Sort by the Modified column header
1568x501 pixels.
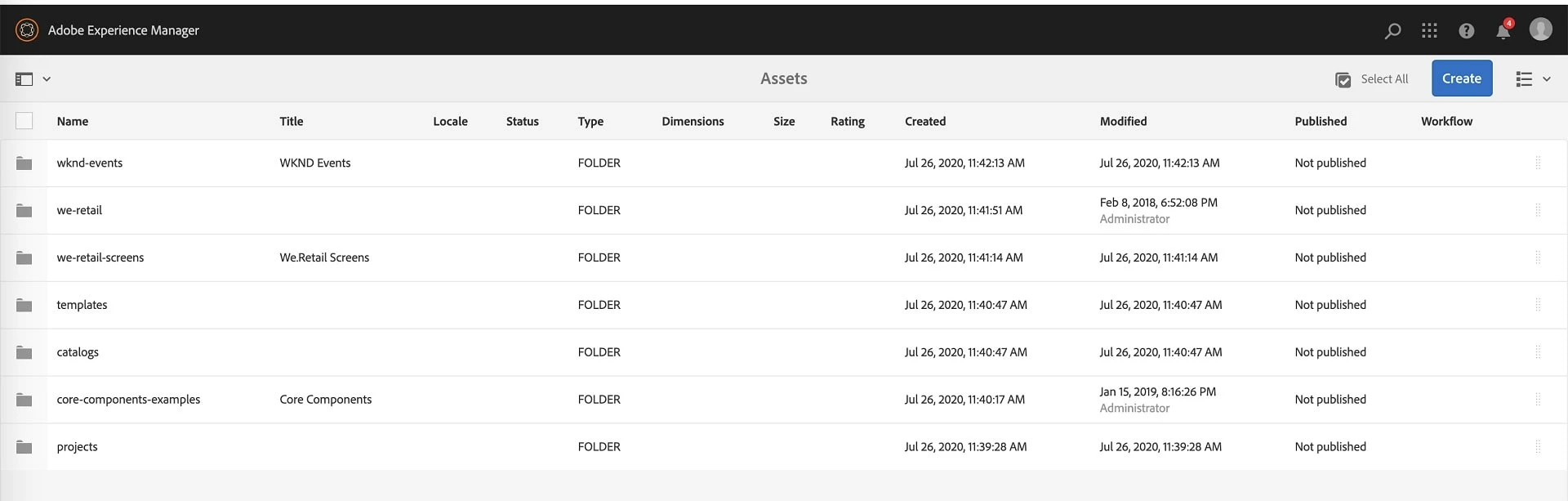tap(1123, 121)
